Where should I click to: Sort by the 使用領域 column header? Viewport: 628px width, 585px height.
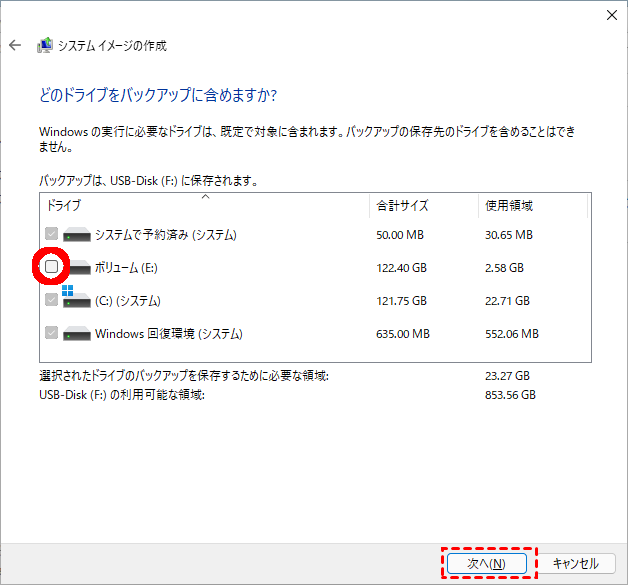tap(509, 206)
